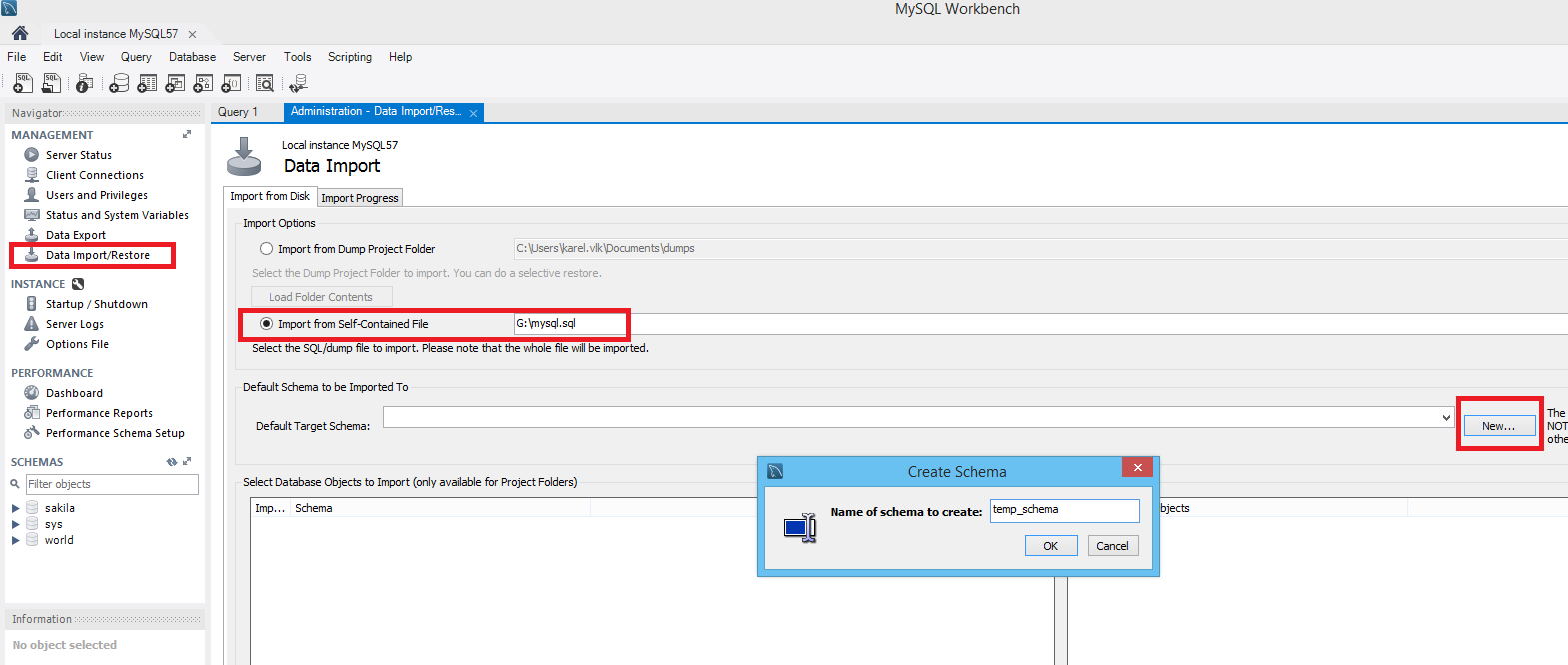Open Client Connections in navigator

95,175
